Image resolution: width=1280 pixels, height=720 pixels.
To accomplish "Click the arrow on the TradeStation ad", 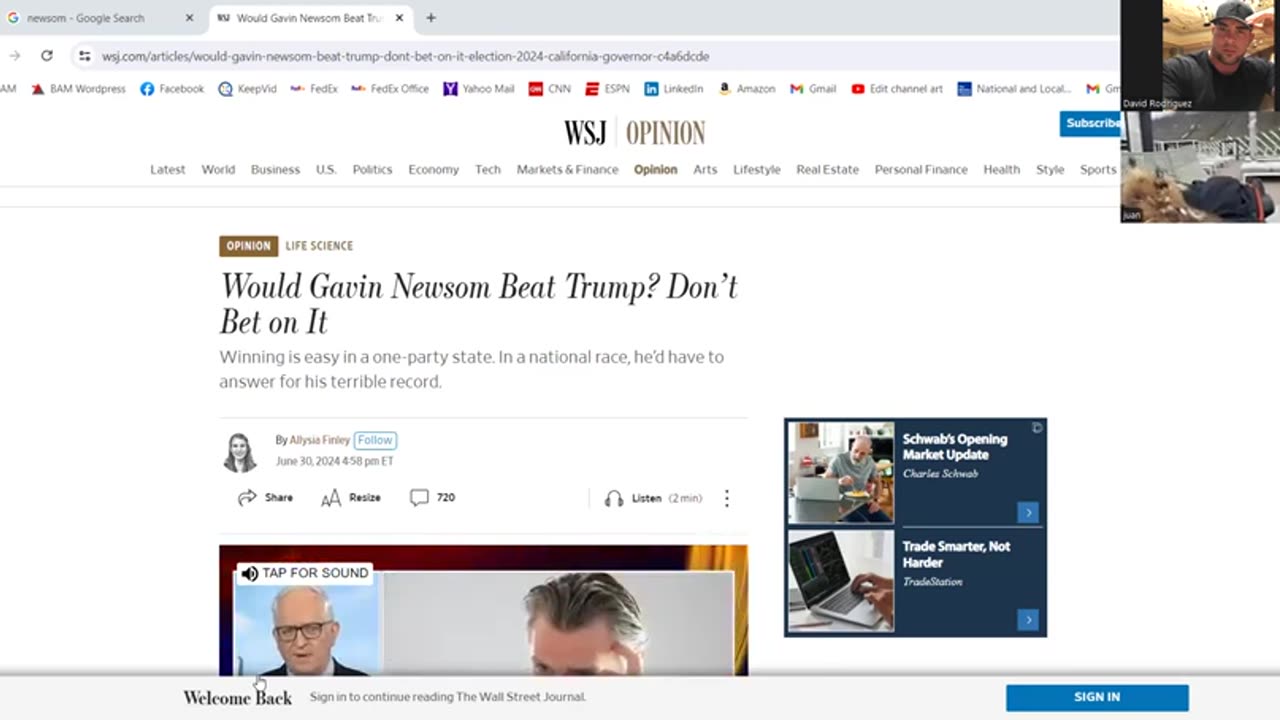I will [x=1028, y=620].
